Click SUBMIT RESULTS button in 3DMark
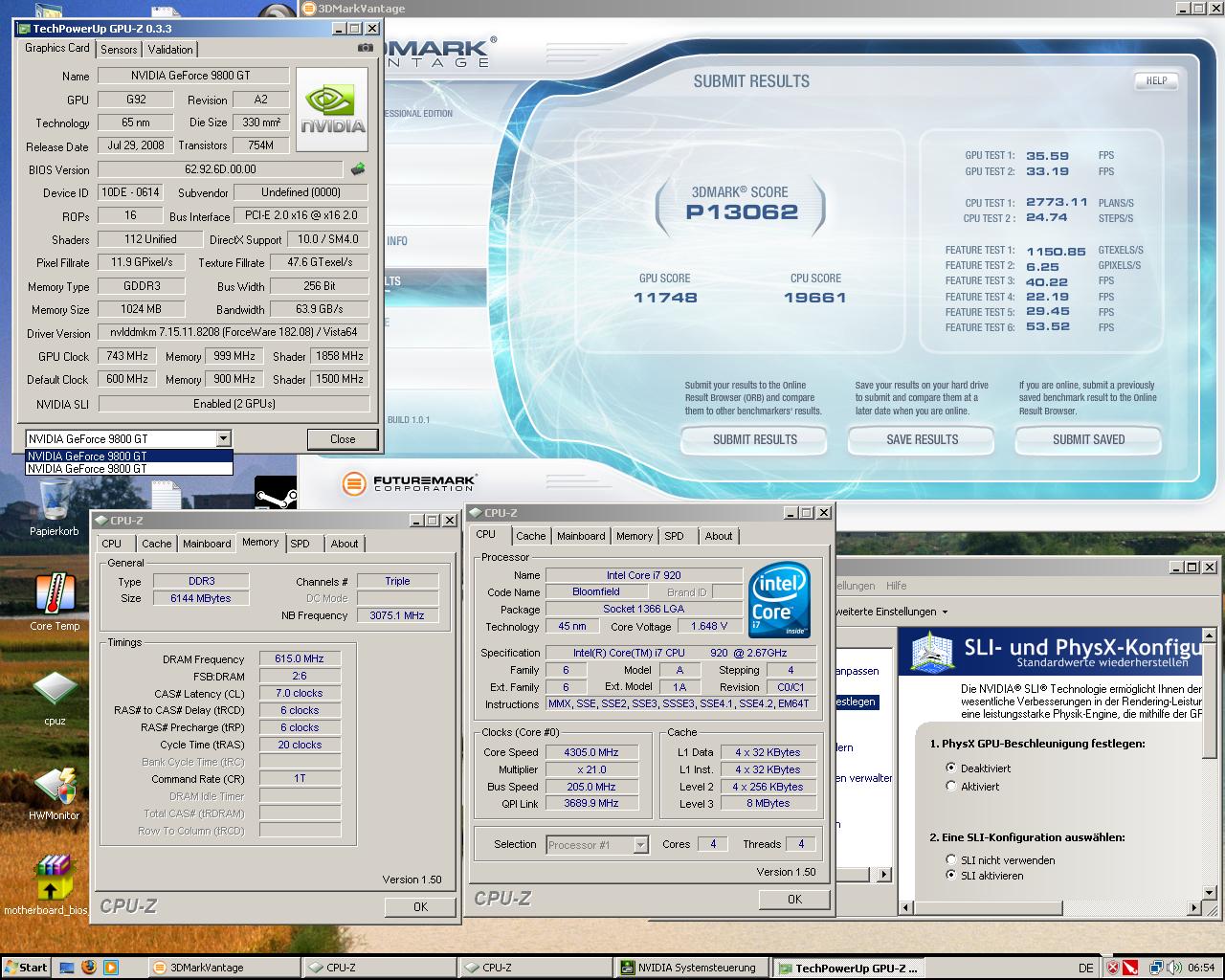This screenshot has width=1225, height=980. [x=754, y=439]
